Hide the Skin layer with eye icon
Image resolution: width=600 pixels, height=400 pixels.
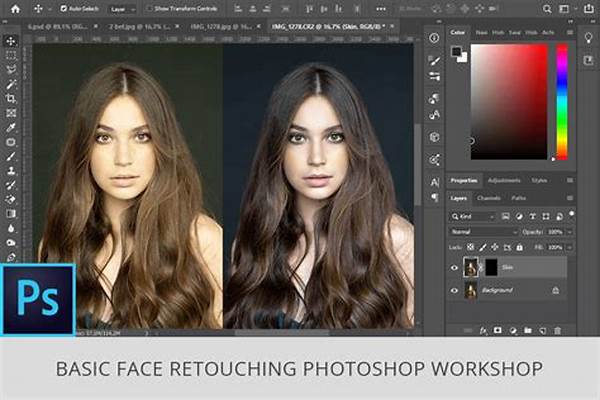(x=454, y=268)
